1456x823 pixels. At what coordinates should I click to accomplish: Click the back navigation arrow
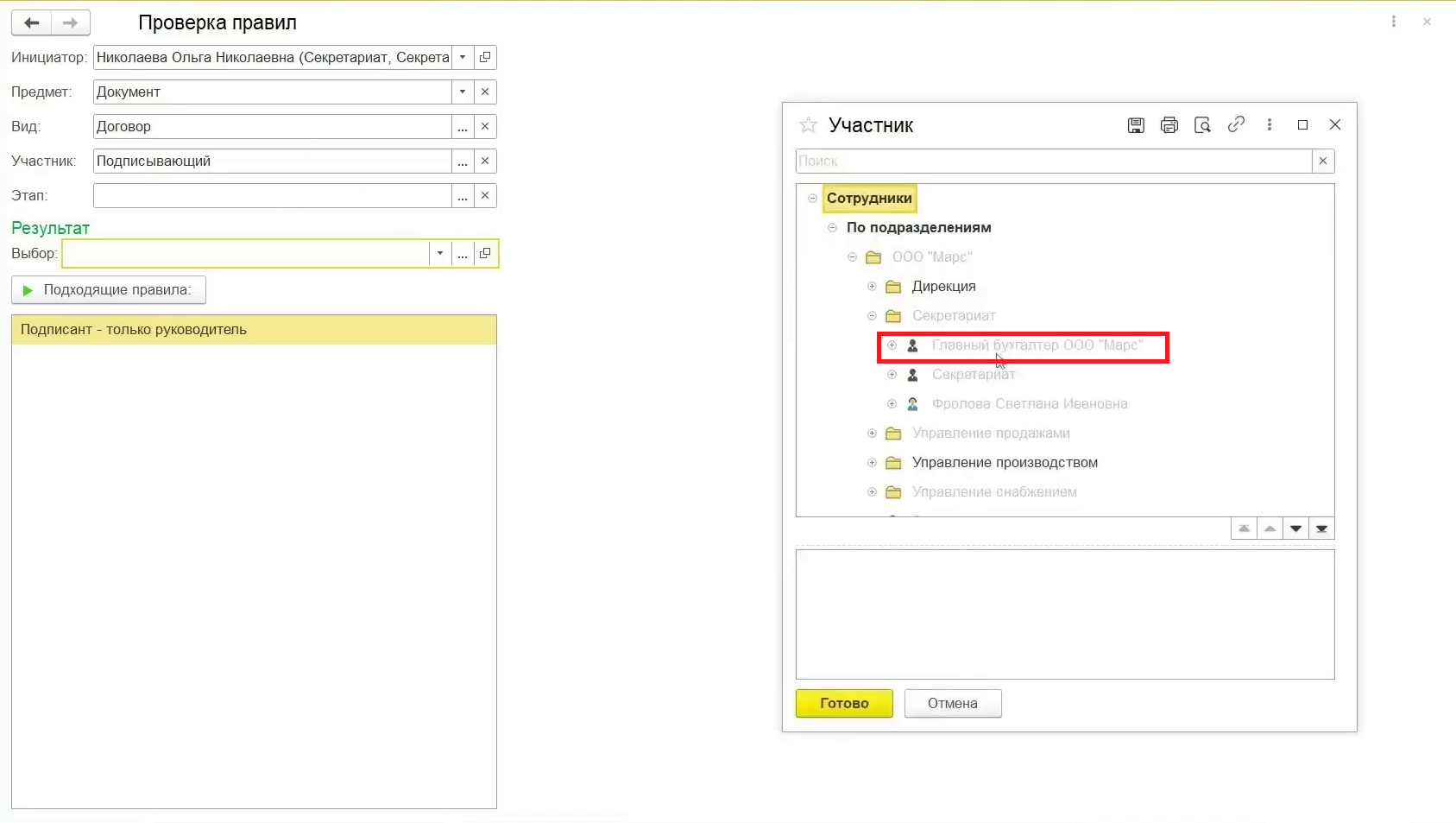[32, 22]
